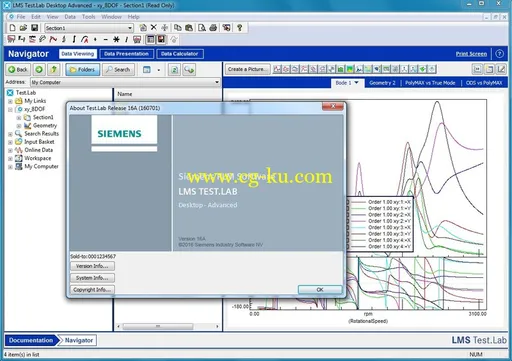Expand the Search Results node
This screenshot has height=361, width=512.
point(10,134)
